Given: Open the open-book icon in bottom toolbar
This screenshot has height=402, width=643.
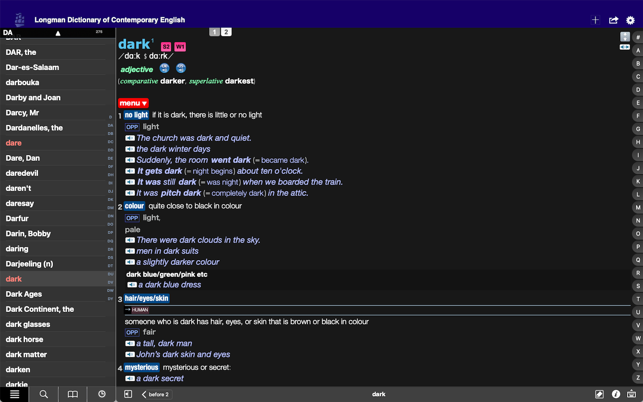Looking at the screenshot, I should click(x=73, y=394).
